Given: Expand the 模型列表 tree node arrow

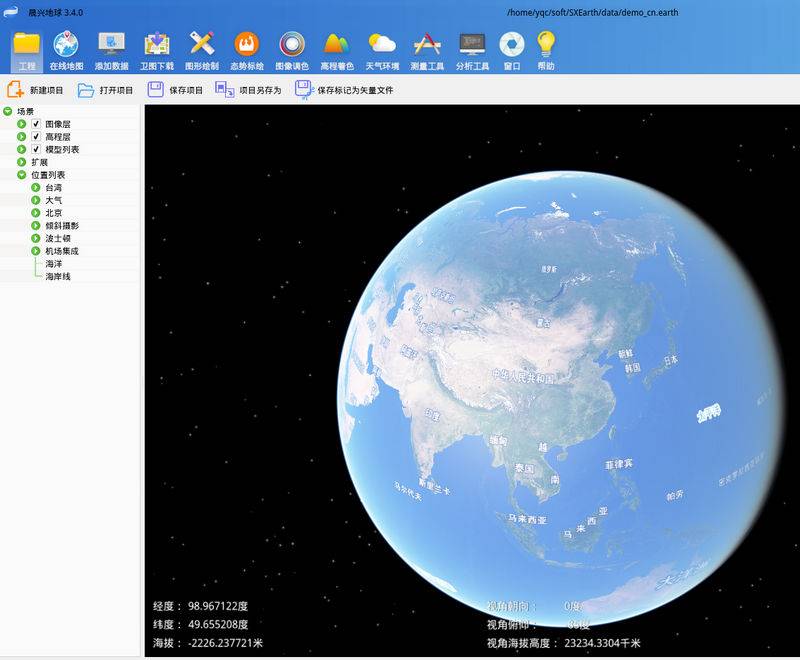Looking at the screenshot, I should click(x=21, y=149).
